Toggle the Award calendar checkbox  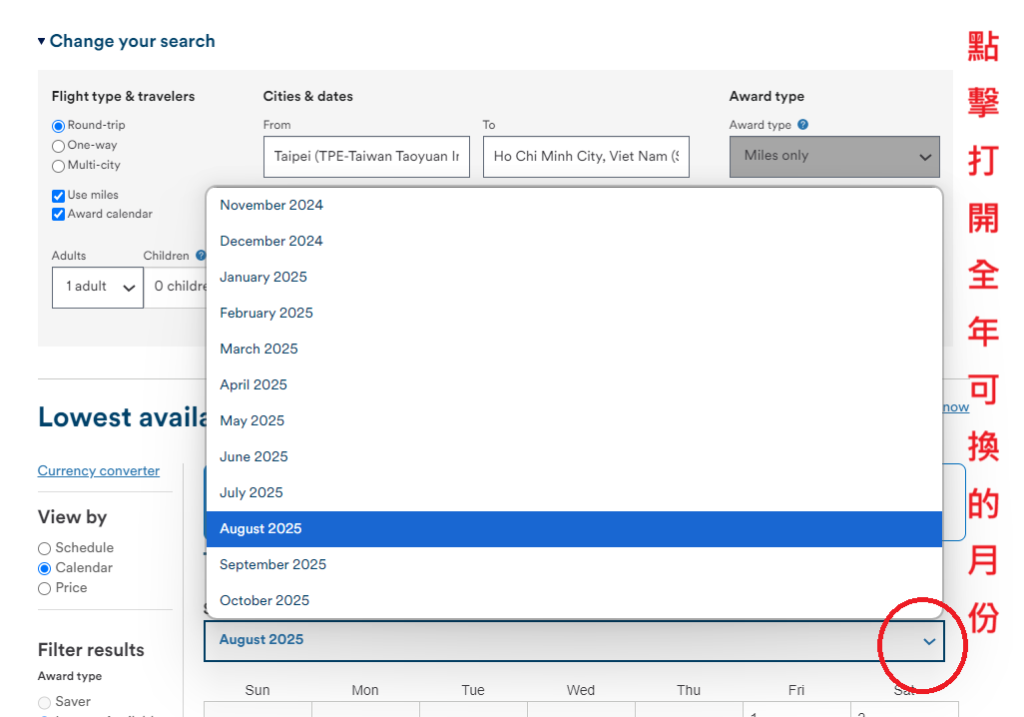(58, 215)
